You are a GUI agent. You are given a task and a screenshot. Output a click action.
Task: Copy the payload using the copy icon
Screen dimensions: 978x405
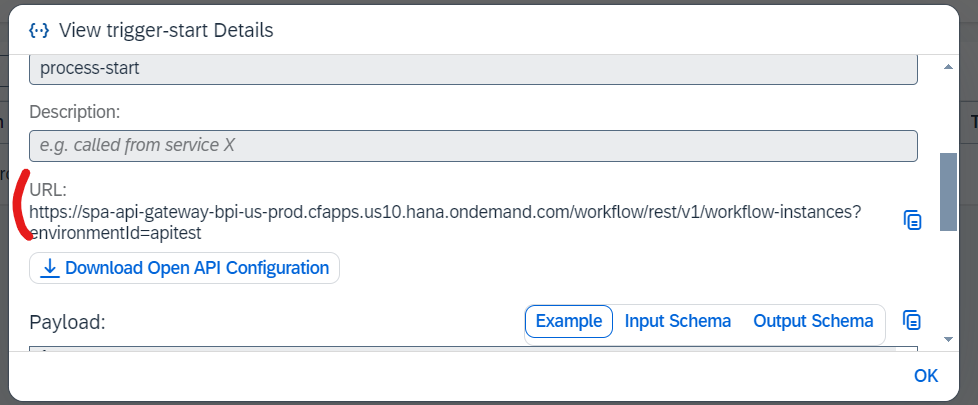(912, 320)
